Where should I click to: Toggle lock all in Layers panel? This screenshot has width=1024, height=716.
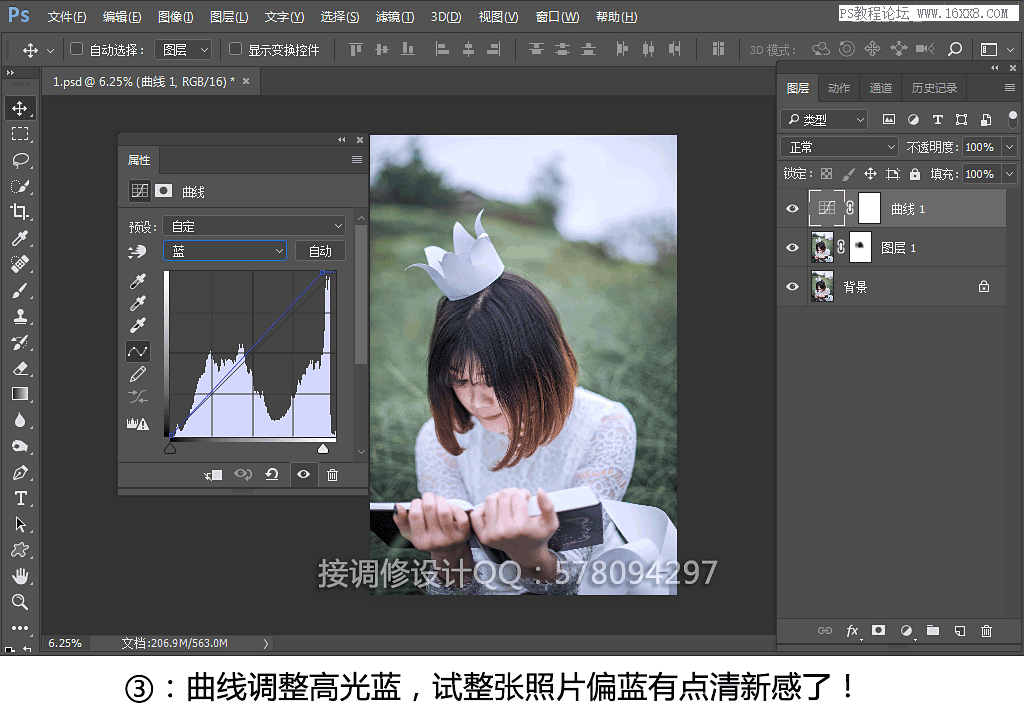(x=915, y=174)
